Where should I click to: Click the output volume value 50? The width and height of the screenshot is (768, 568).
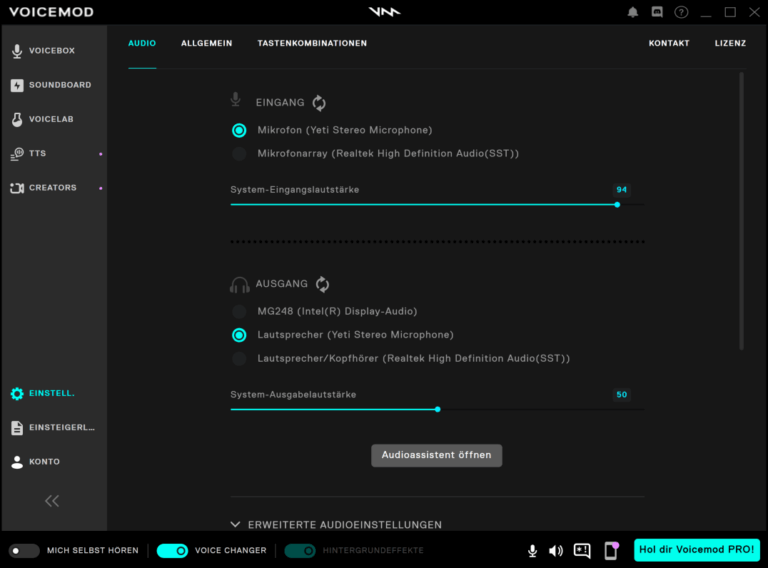point(622,395)
